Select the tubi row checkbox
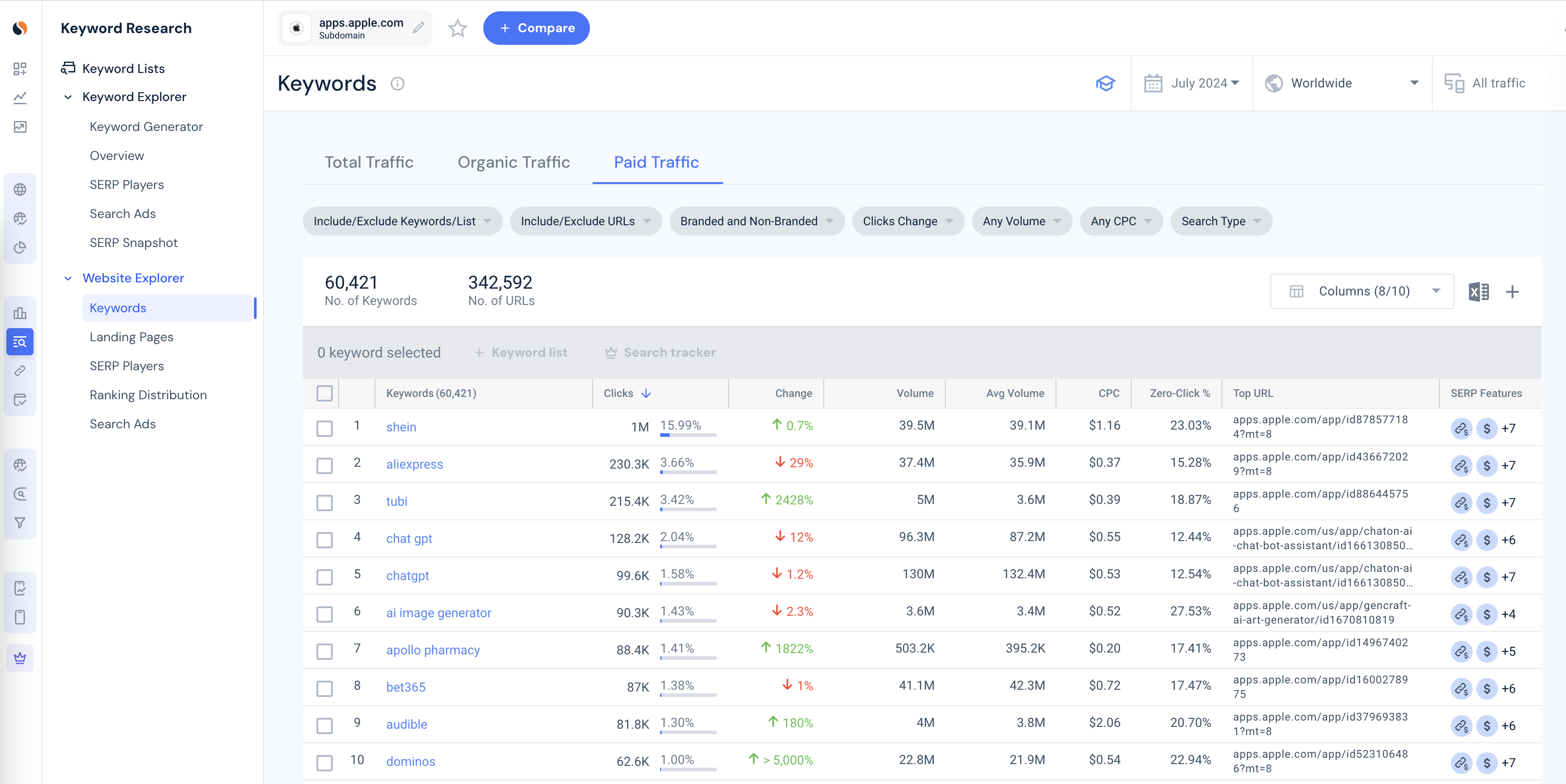1566x784 pixels. (325, 503)
